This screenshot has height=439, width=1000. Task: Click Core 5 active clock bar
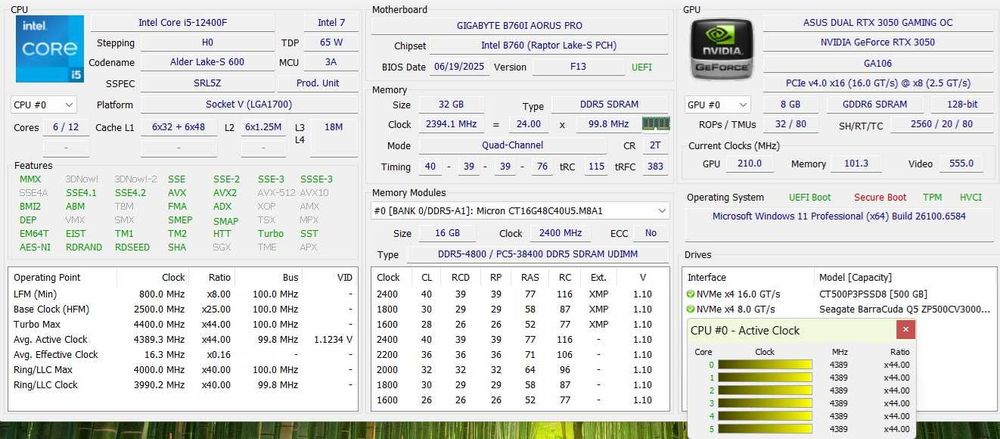click(765, 429)
